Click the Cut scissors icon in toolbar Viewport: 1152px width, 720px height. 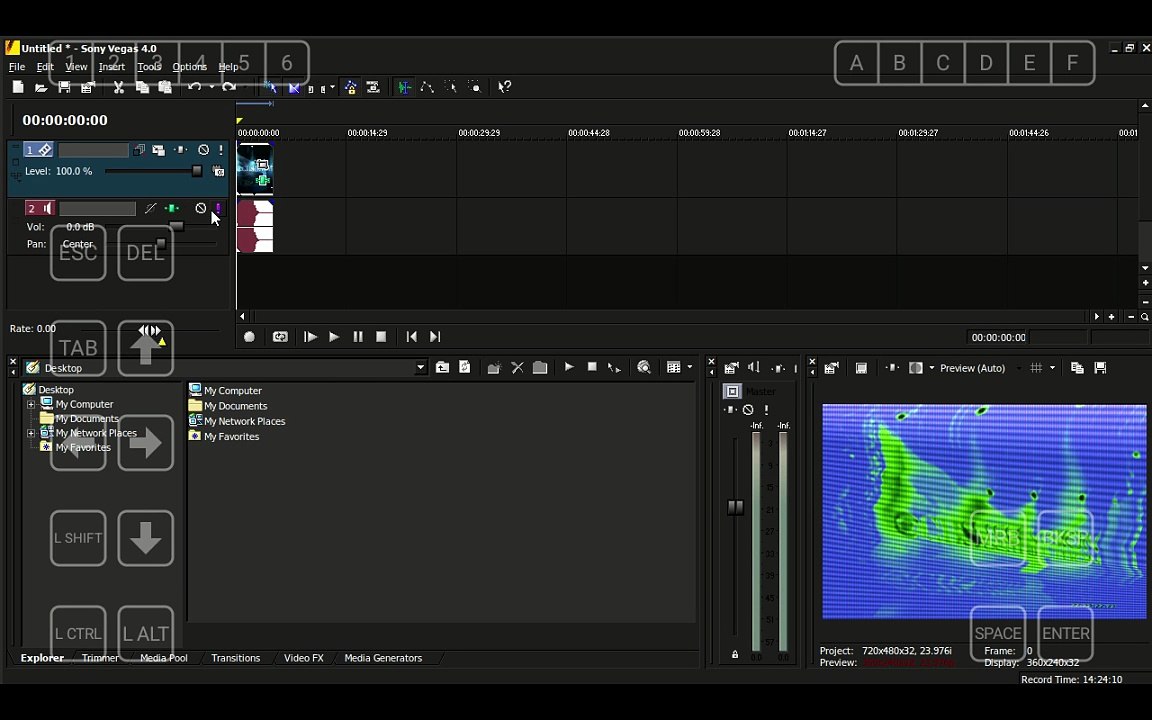(x=118, y=87)
